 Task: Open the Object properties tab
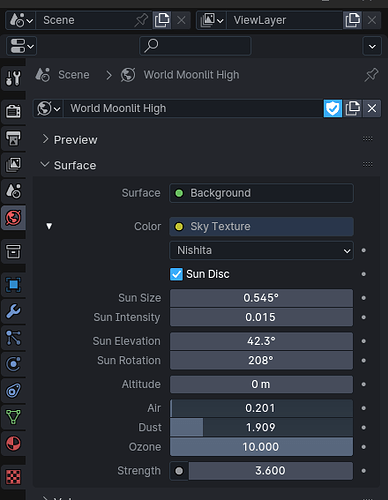13,285
